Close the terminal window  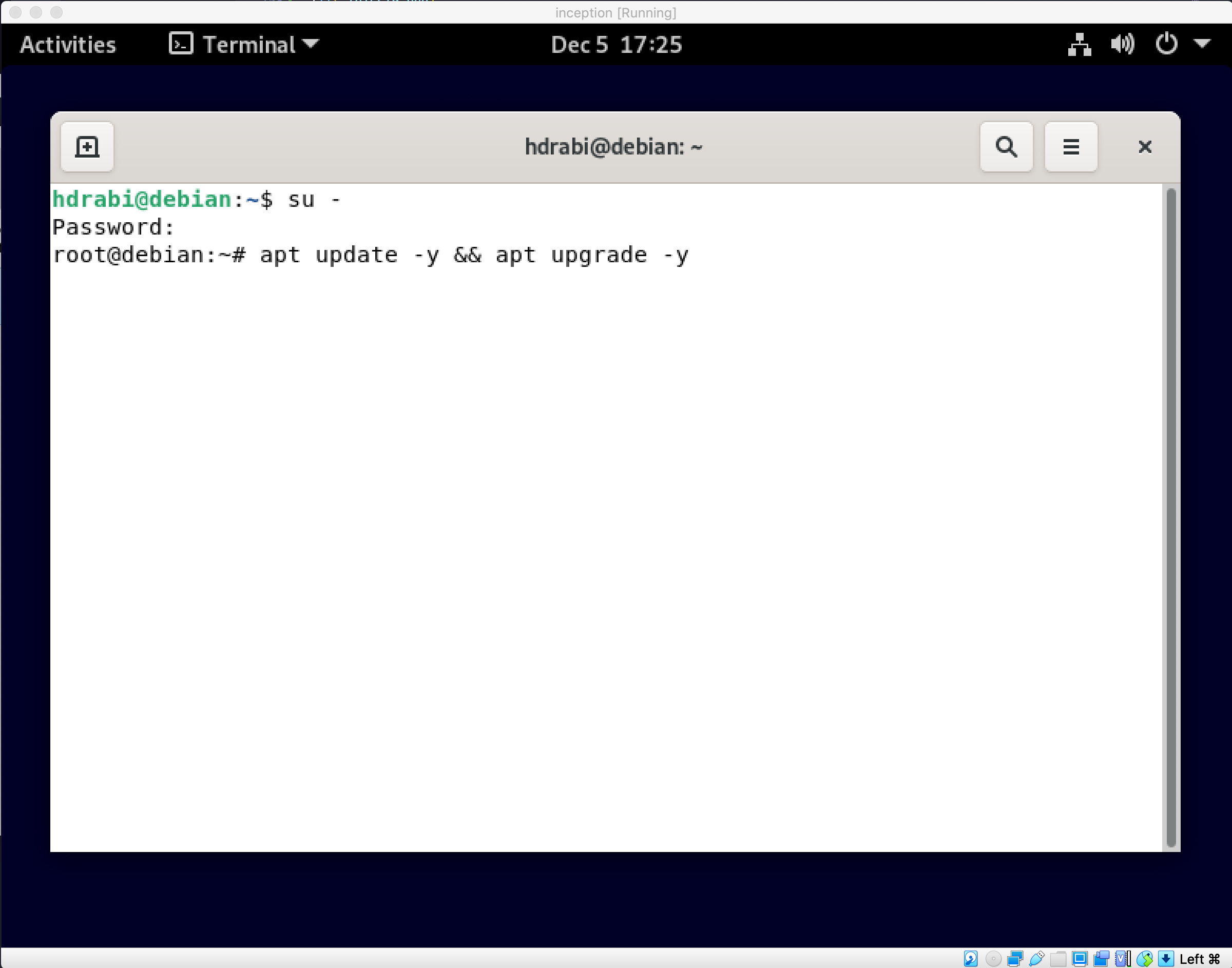point(1145,147)
